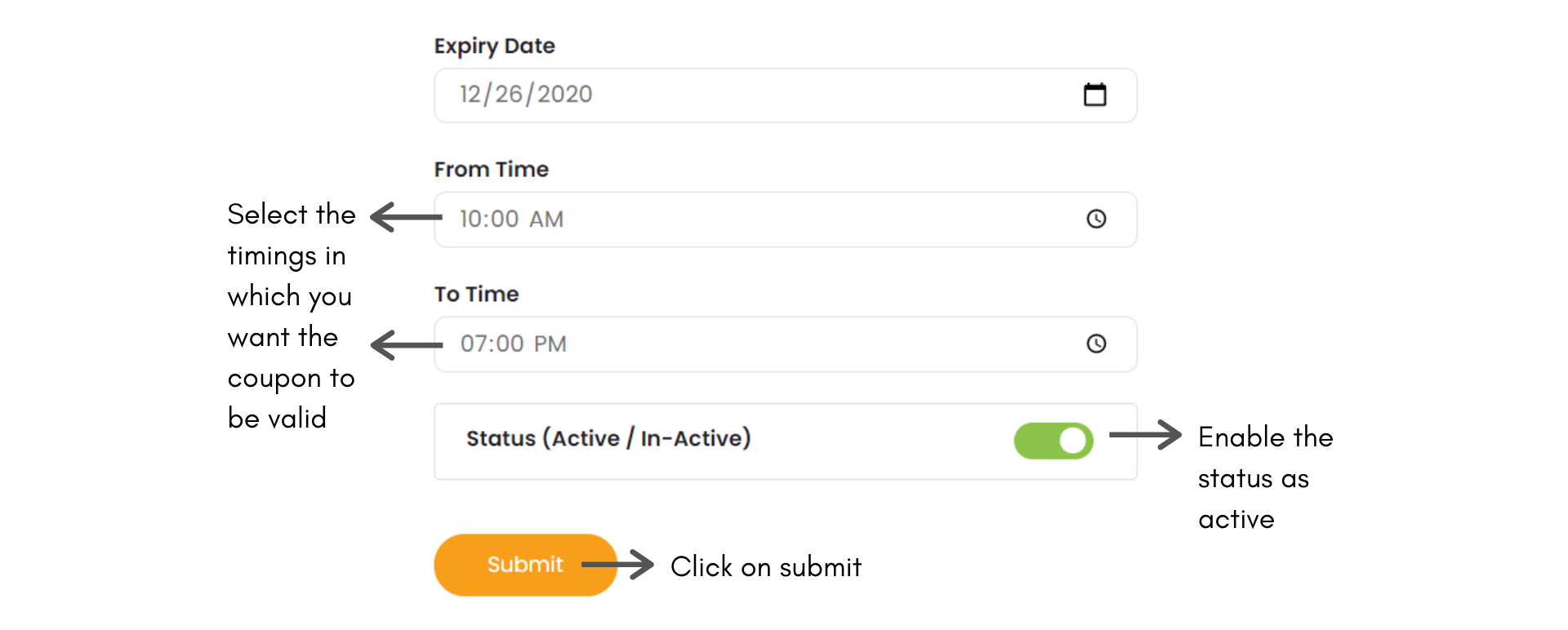Focus the From Time input field

(786, 220)
